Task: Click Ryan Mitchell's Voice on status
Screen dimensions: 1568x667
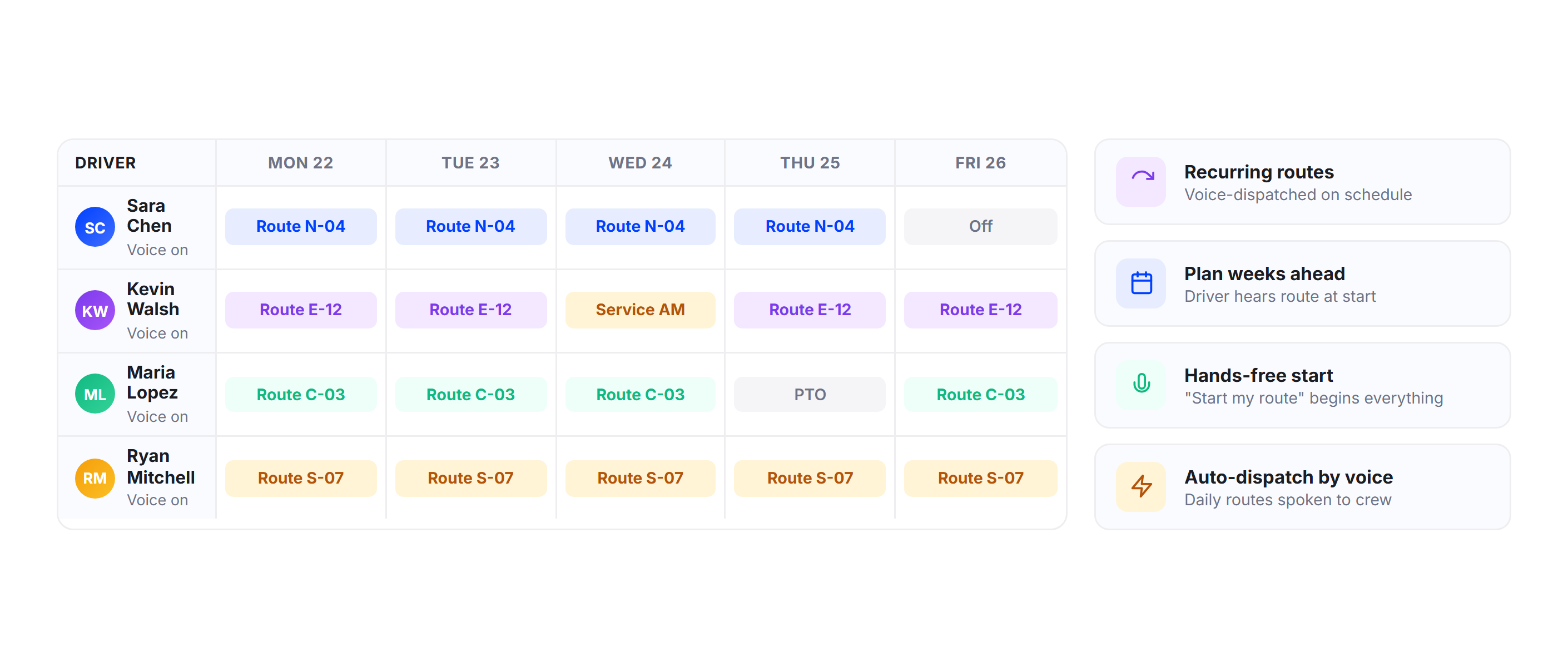Action: 158,500
